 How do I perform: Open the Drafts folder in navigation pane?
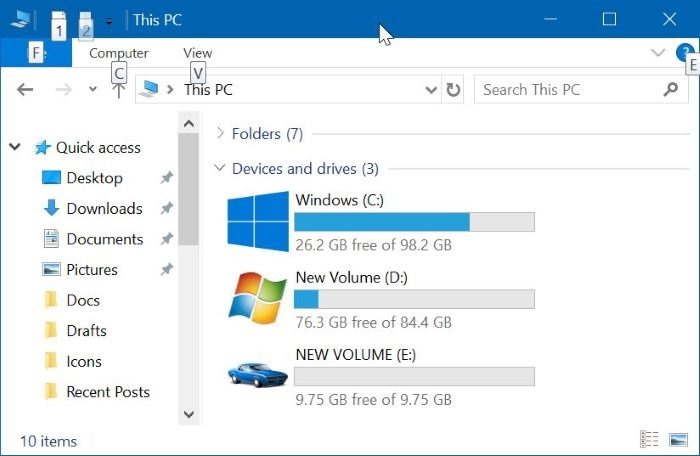tap(87, 330)
